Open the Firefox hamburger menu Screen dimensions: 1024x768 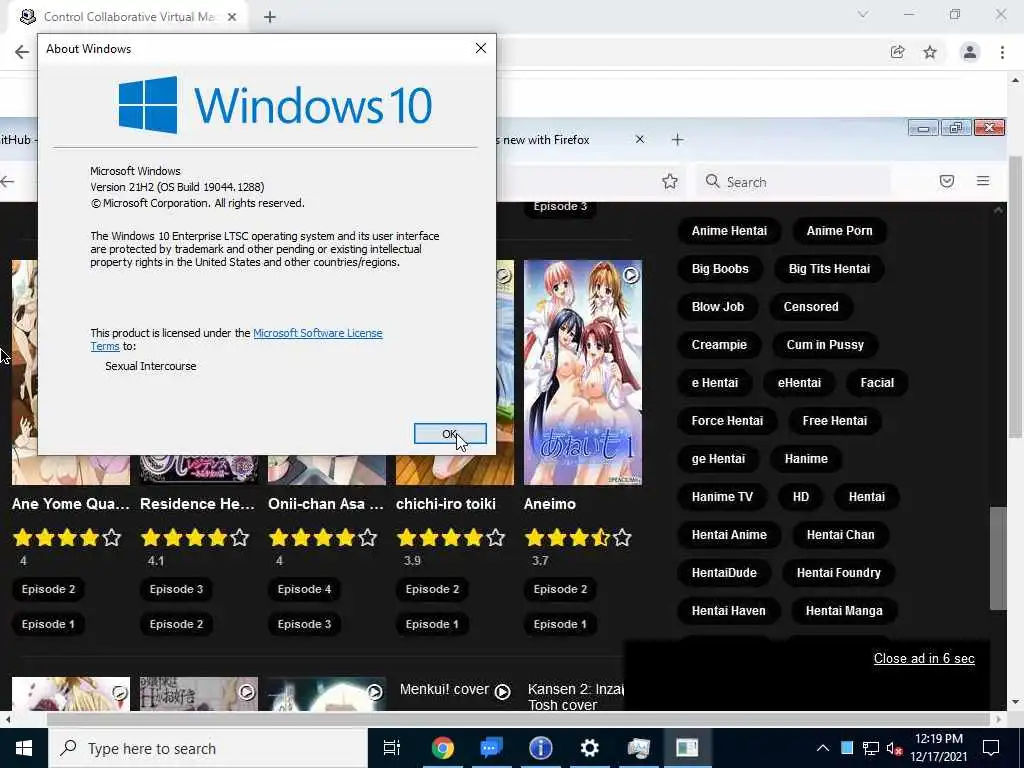pyautogui.click(x=983, y=181)
